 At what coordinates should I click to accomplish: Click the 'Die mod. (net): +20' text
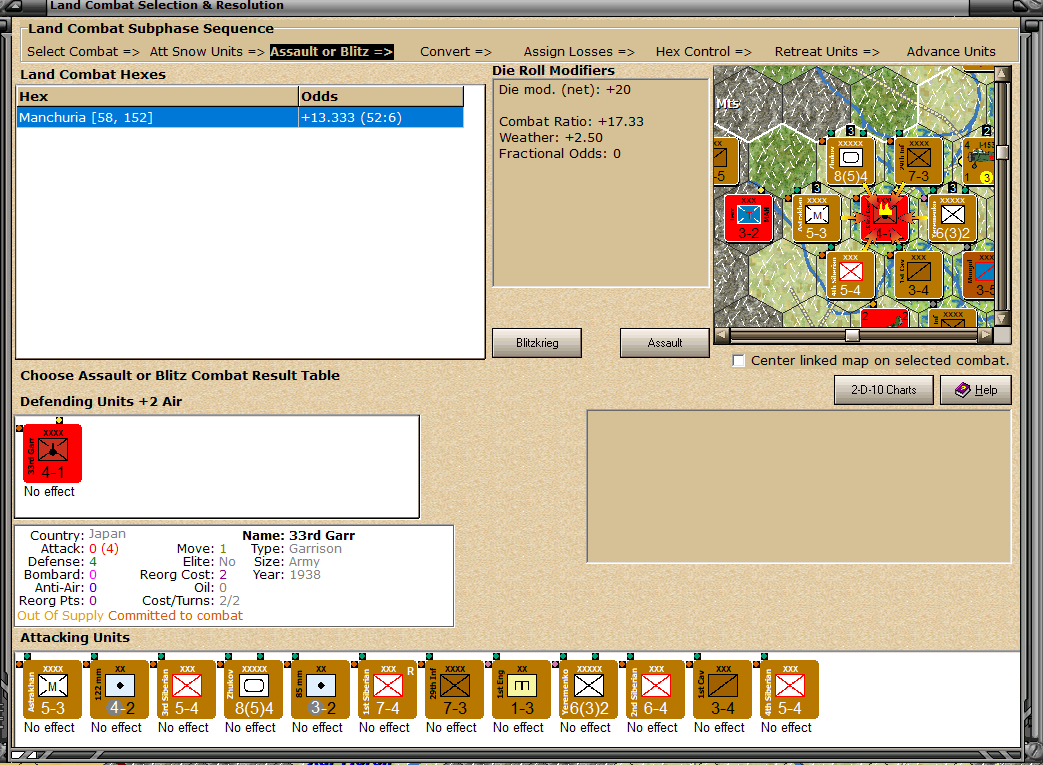pyautogui.click(x=565, y=90)
